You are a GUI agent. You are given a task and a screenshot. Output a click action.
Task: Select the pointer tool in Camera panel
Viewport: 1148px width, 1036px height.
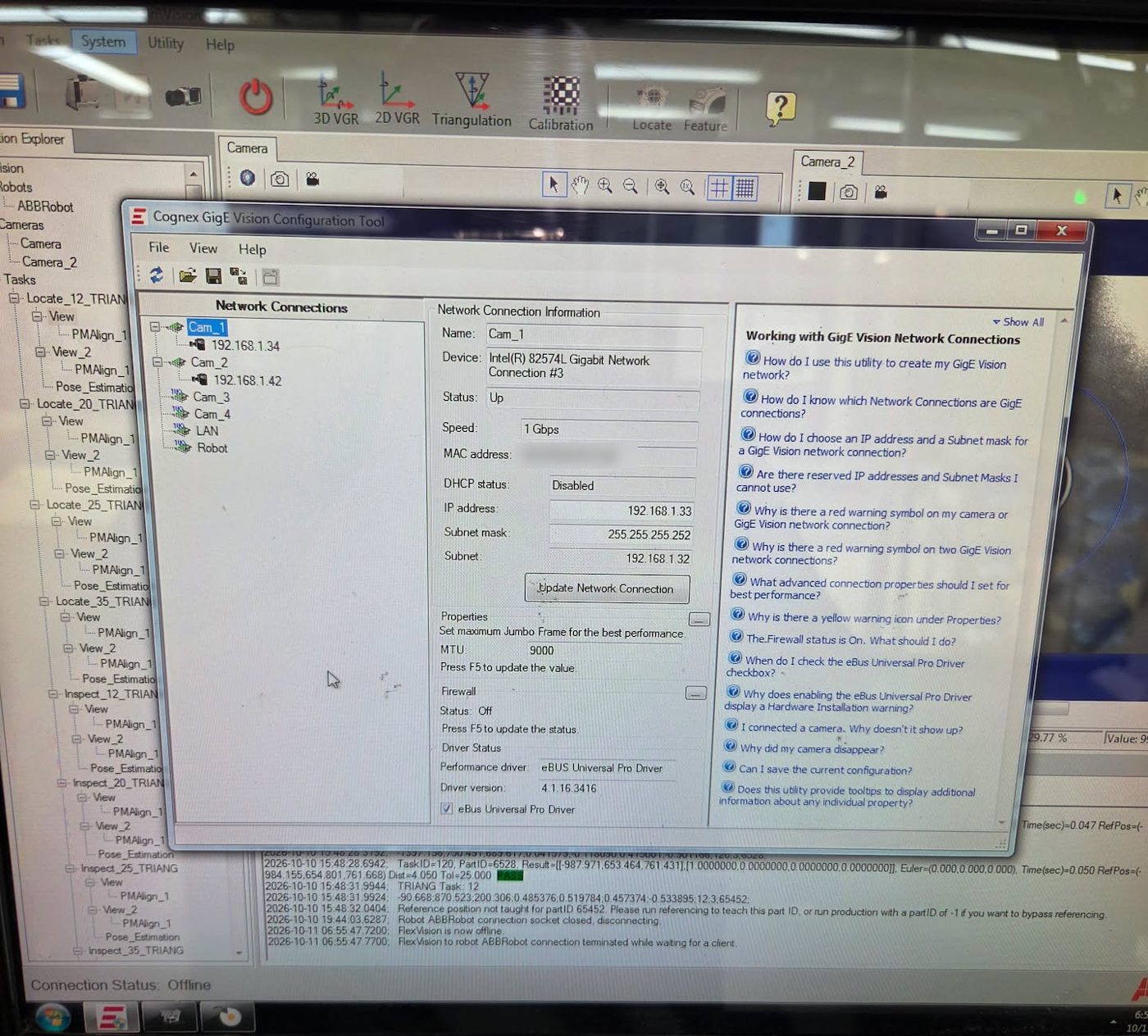pos(553,185)
